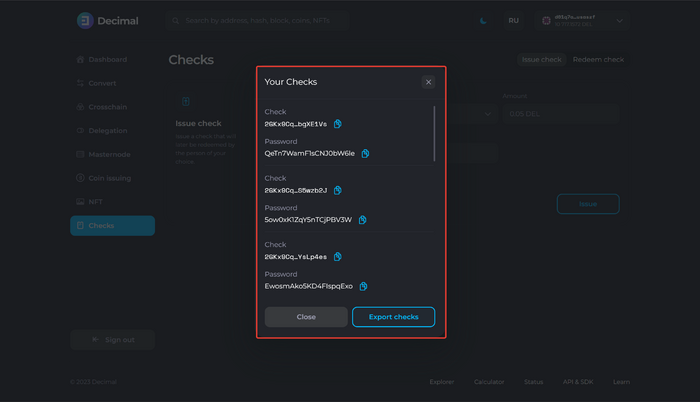Go to the Coin issuing menu item
The height and width of the screenshot is (402, 700).
click(112, 178)
